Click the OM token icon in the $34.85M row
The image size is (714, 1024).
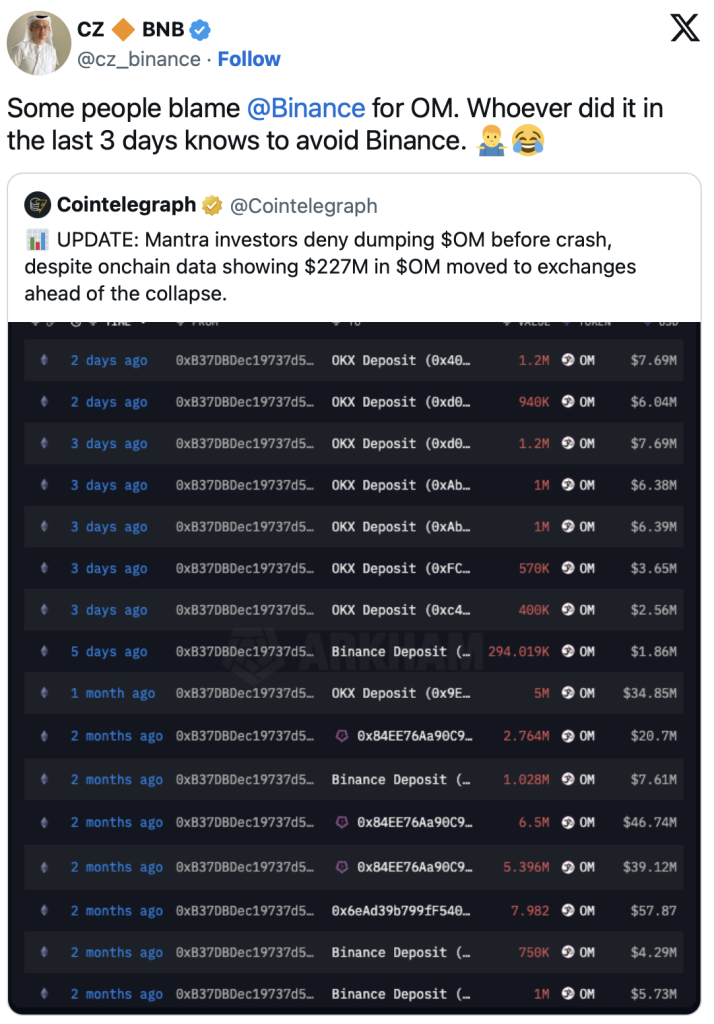pos(568,693)
